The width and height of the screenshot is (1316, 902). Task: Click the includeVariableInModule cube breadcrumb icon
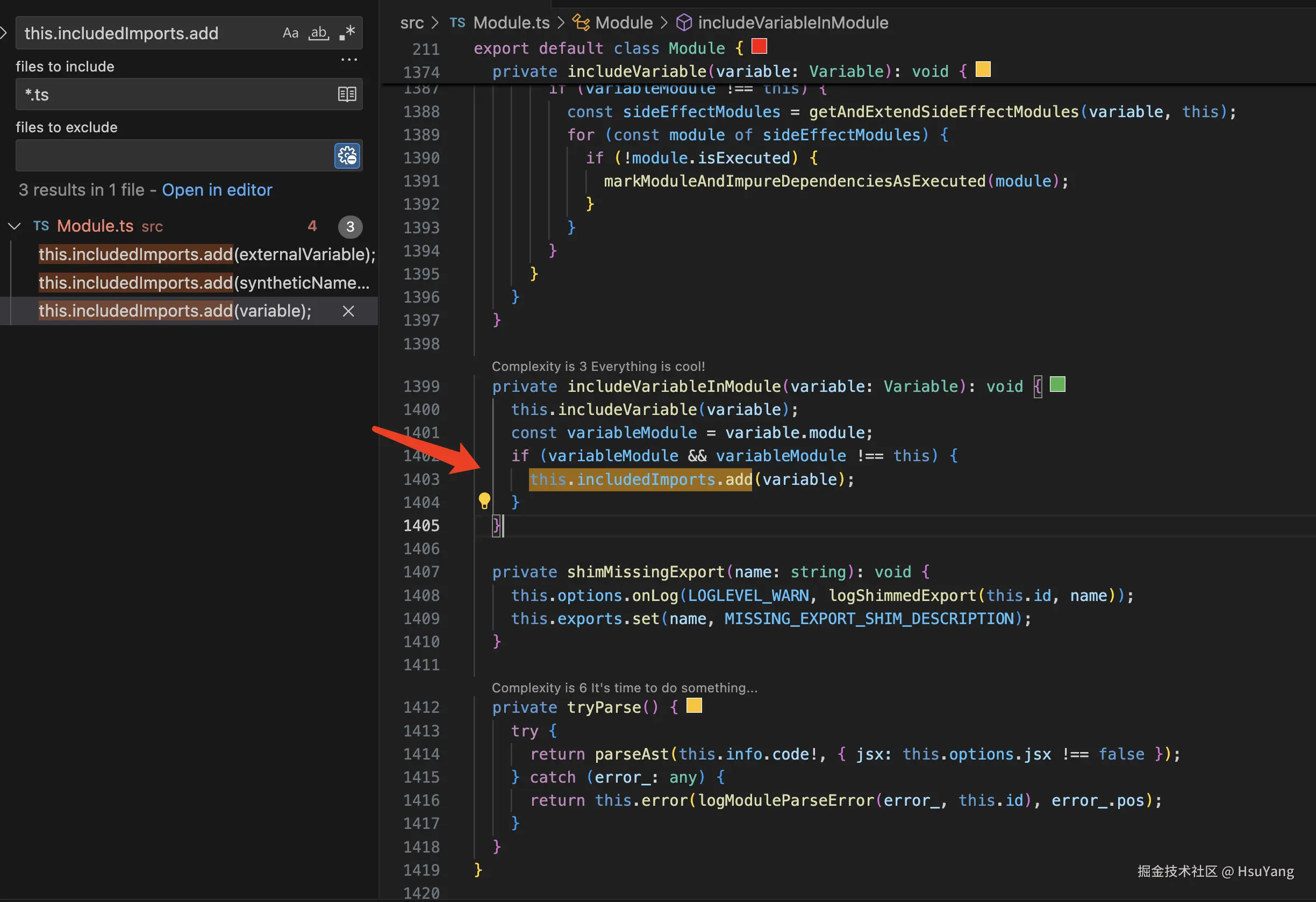[x=684, y=23]
